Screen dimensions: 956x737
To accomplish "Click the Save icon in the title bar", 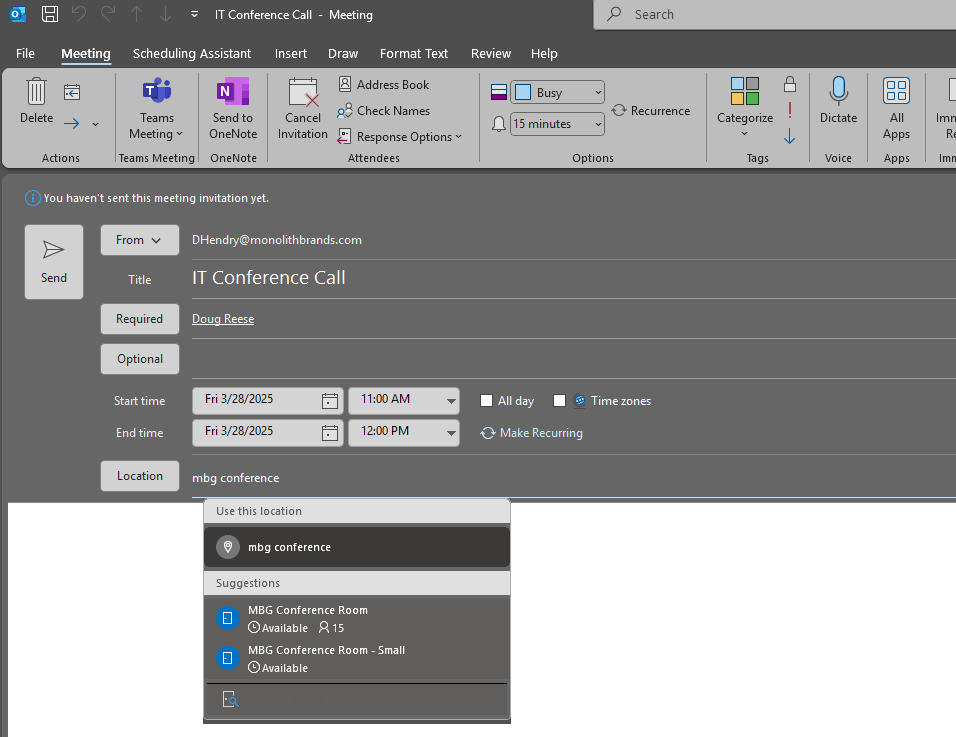I will 49,14.
